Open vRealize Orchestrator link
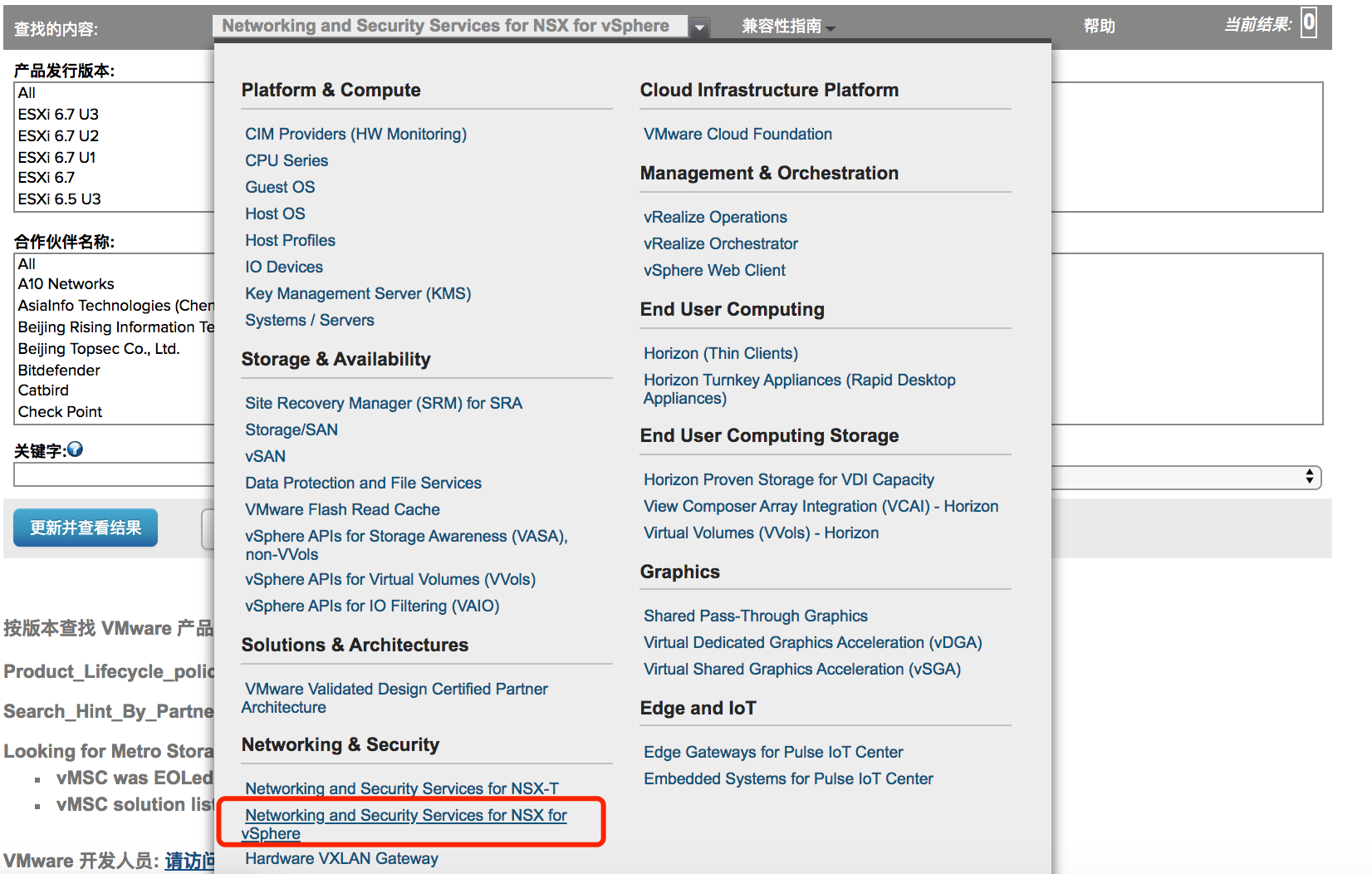Viewport: 1372px width, 874px height. [720, 243]
